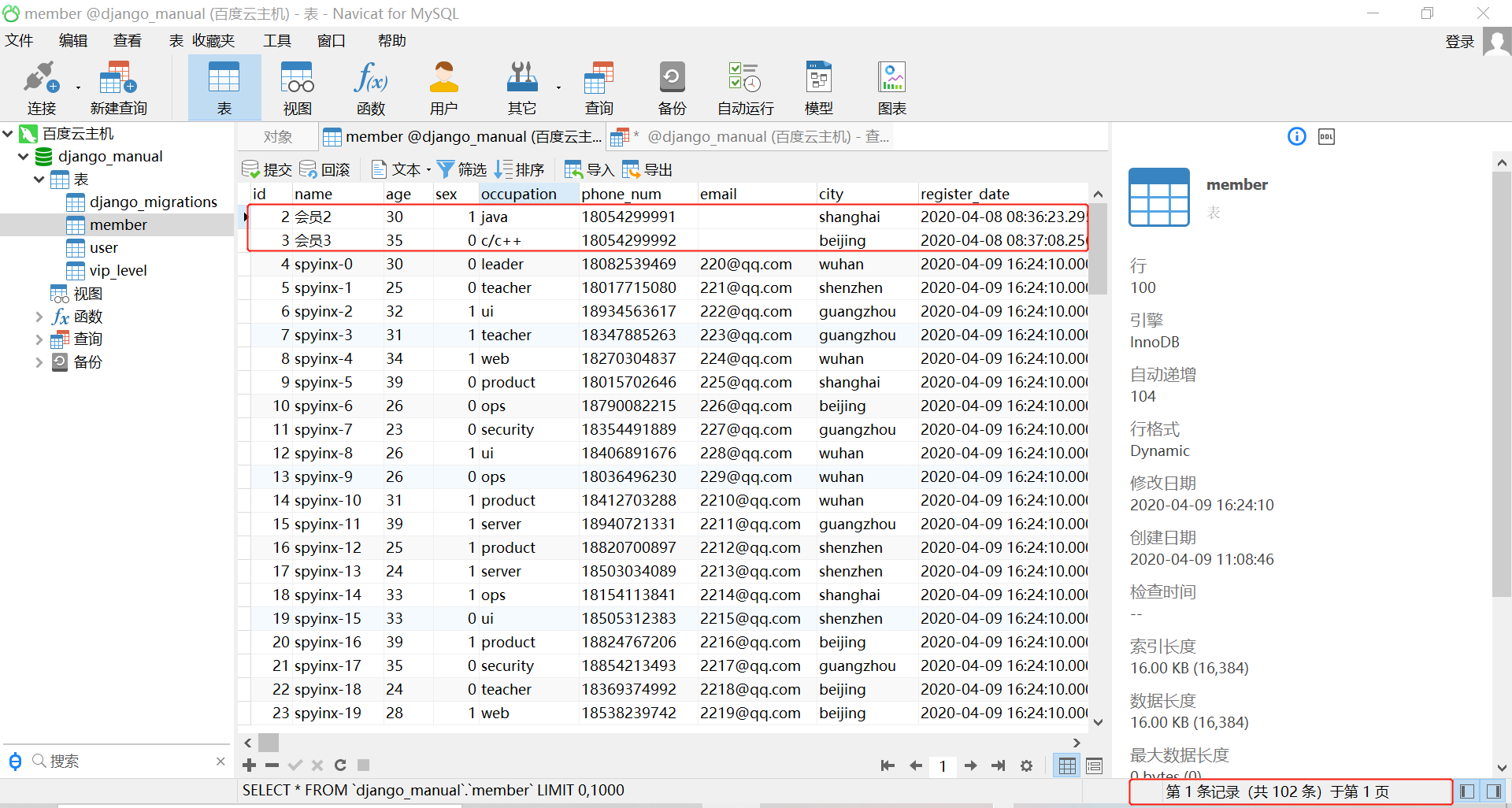
Task: Click the page number input box
Action: pyautogui.click(x=943, y=765)
